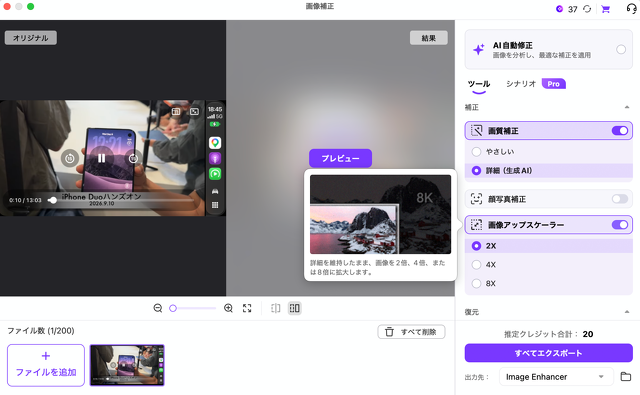Select the やさしい radio option
The width and height of the screenshot is (640, 395).
476,152
